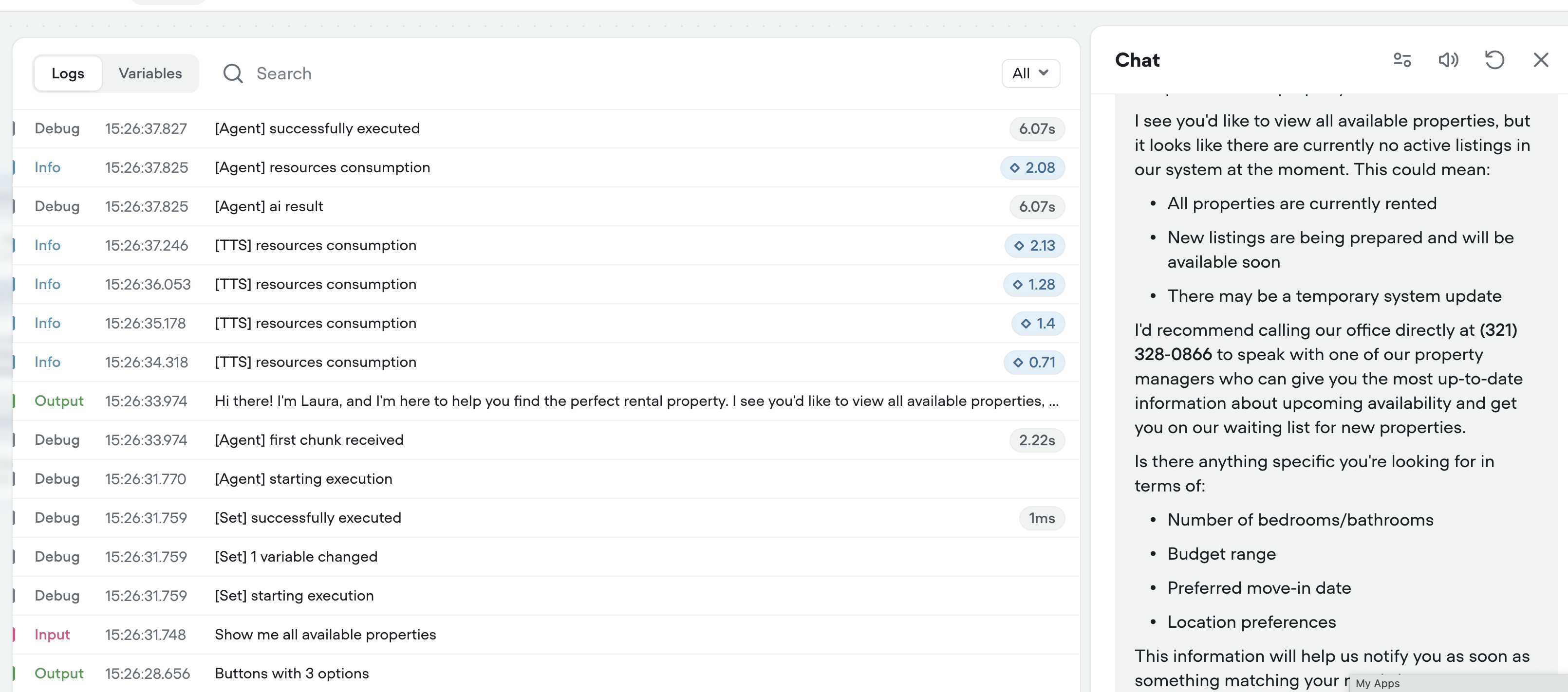
Task: Click the search magnifier icon
Action: (233, 73)
